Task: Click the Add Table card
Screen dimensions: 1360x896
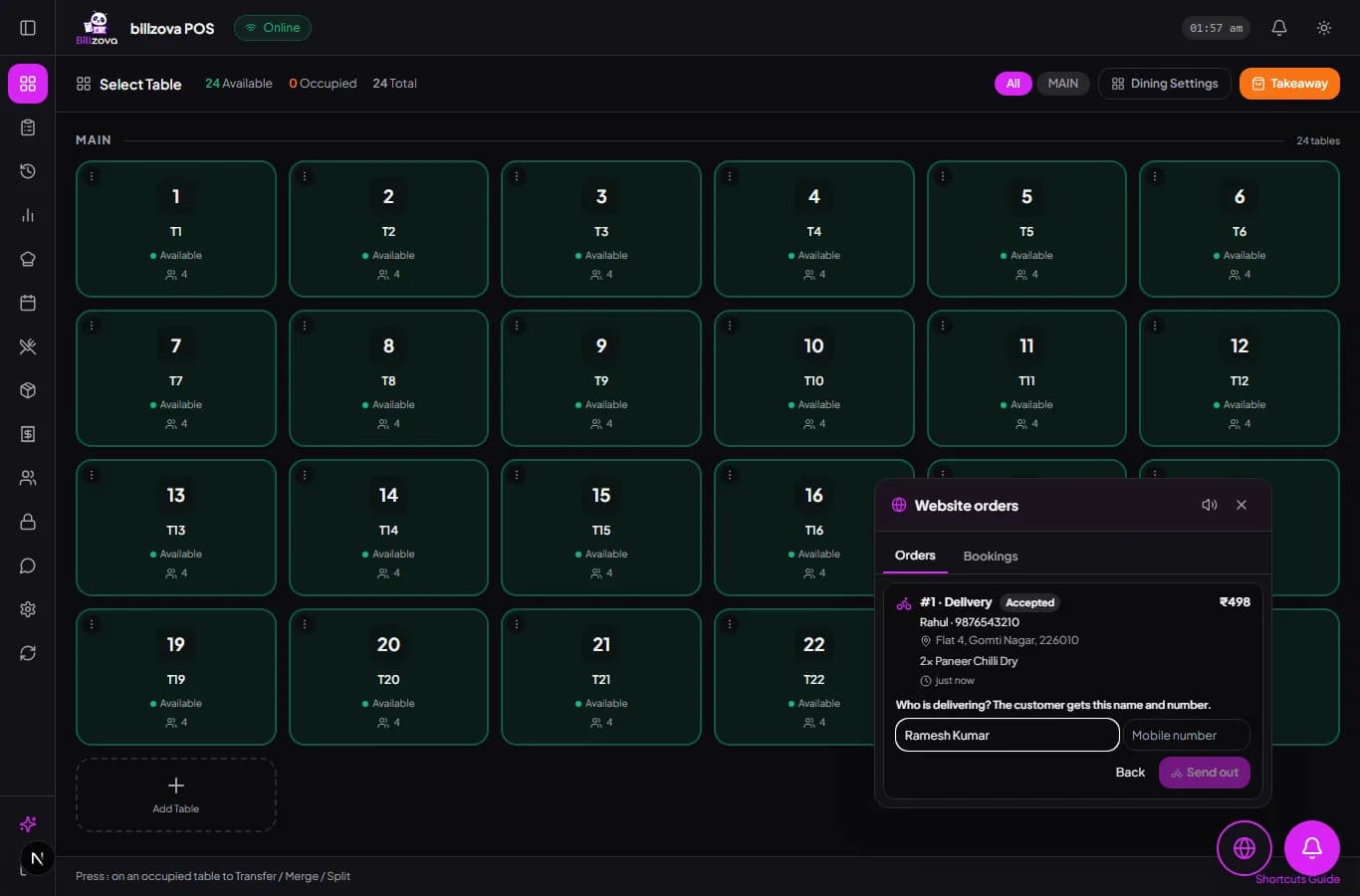Action: pos(176,794)
